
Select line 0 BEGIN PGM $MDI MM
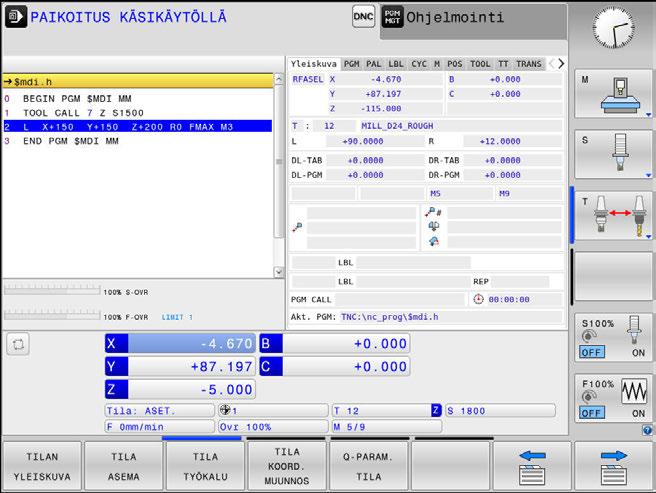click(138, 98)
